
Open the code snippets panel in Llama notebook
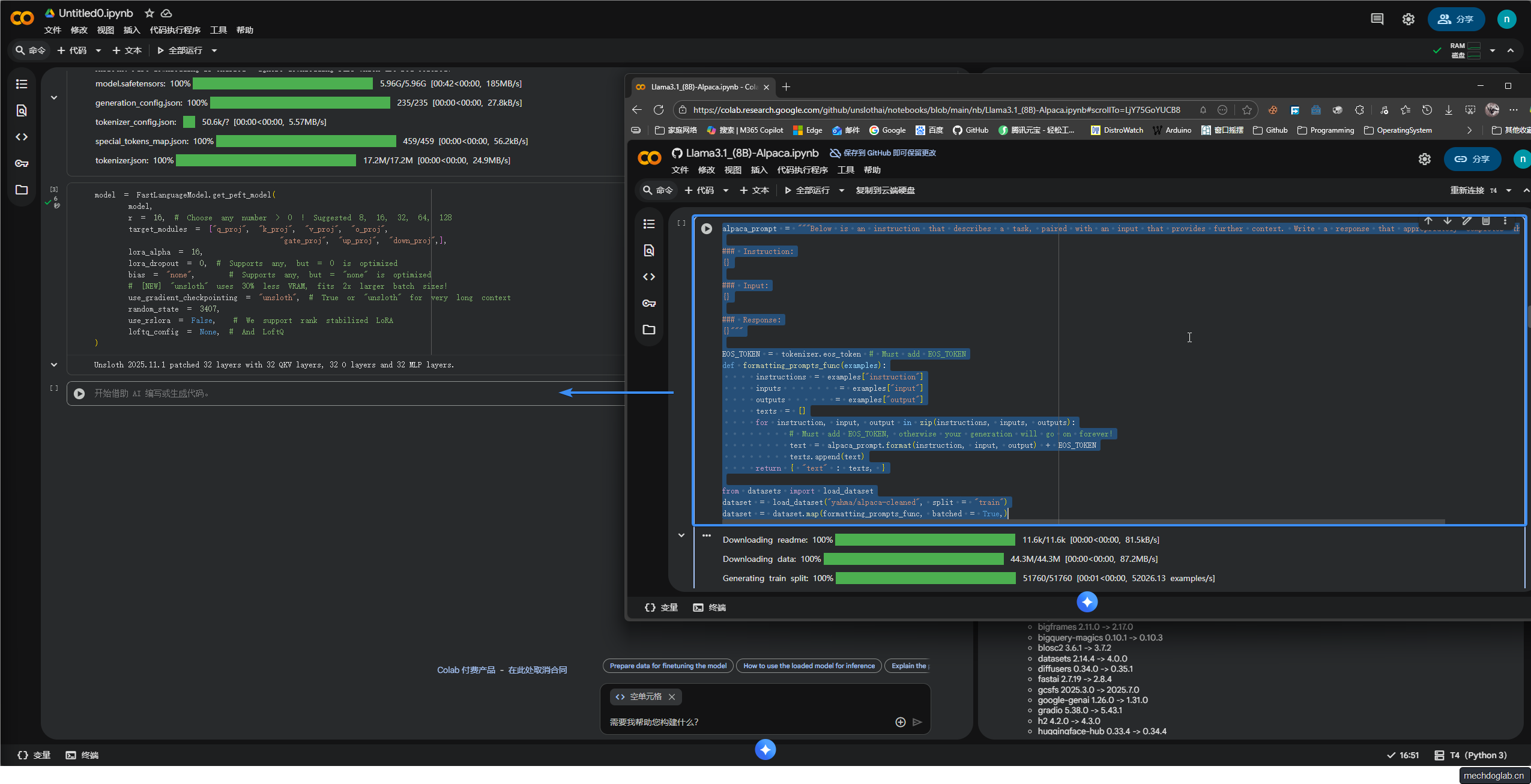[649, 277]
